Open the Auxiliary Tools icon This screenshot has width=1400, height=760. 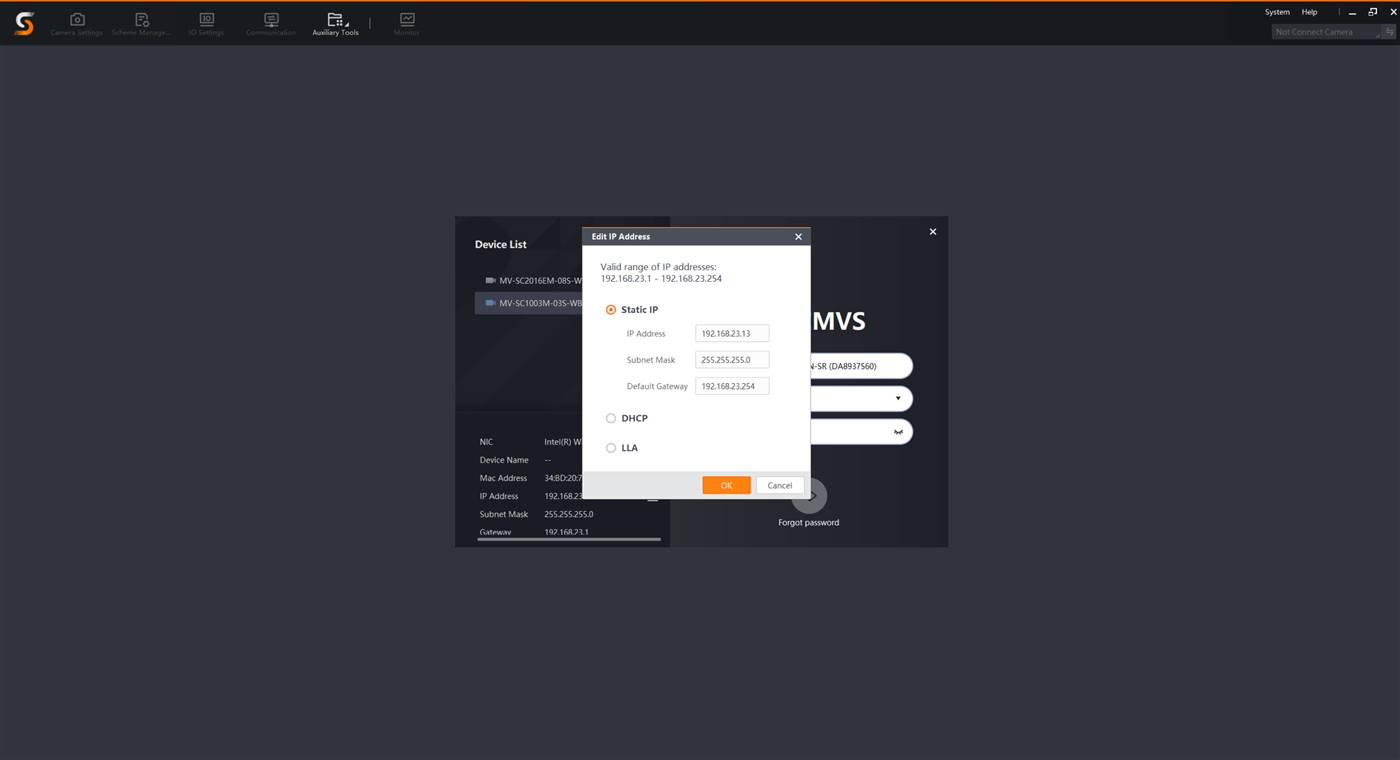335,24
